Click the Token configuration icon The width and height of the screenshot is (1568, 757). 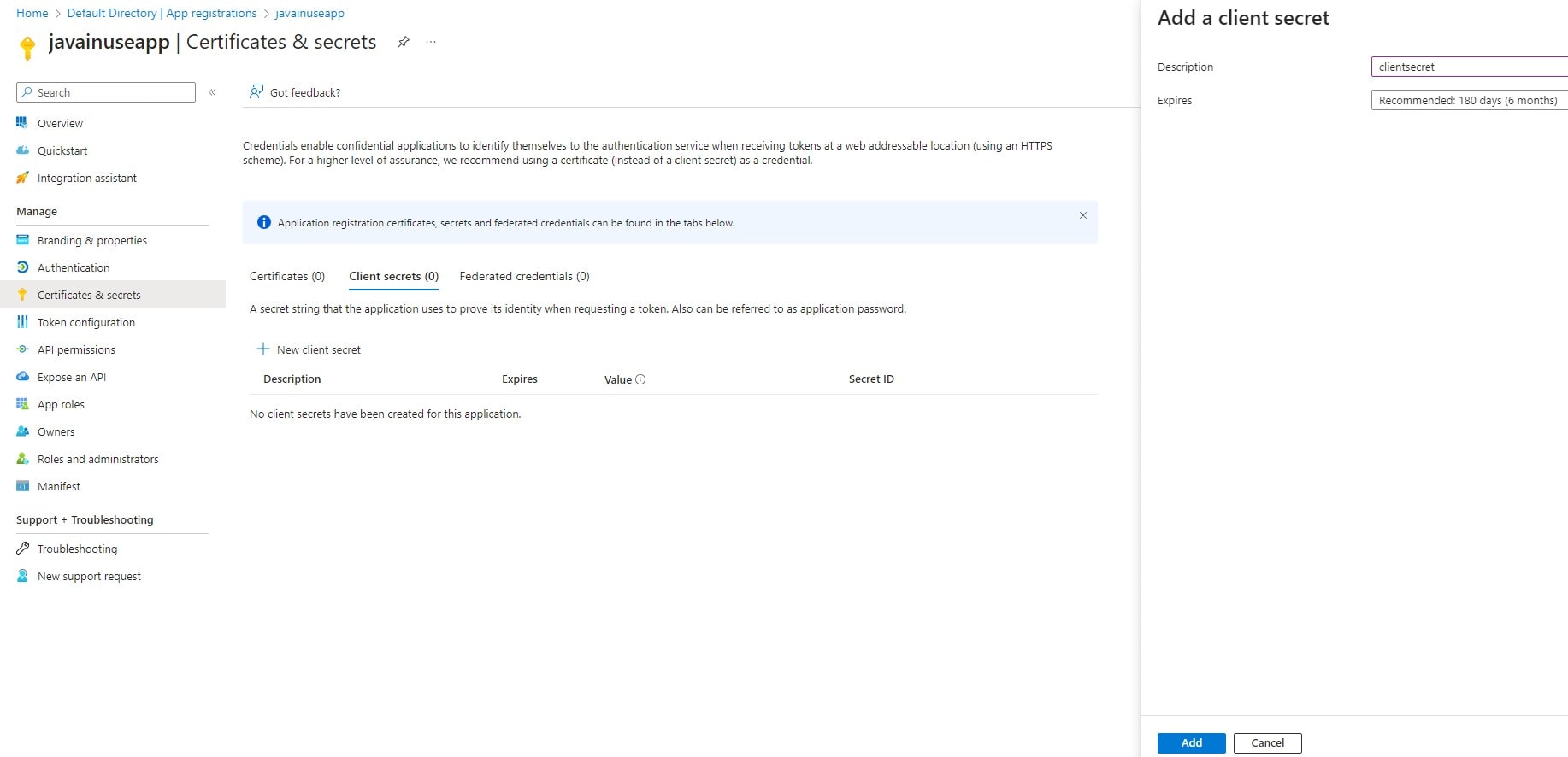tap(22, 322)
